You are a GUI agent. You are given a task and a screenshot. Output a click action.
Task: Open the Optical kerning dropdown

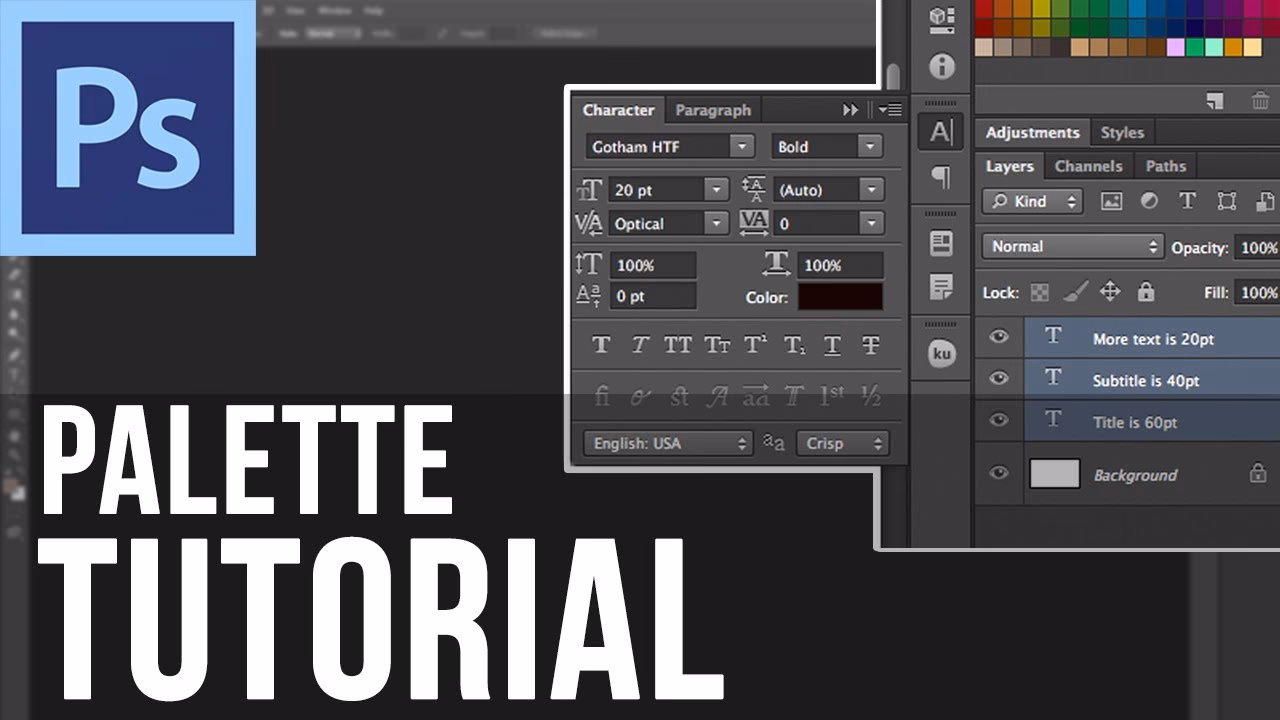pyautogui.click(x=716, y=223)
